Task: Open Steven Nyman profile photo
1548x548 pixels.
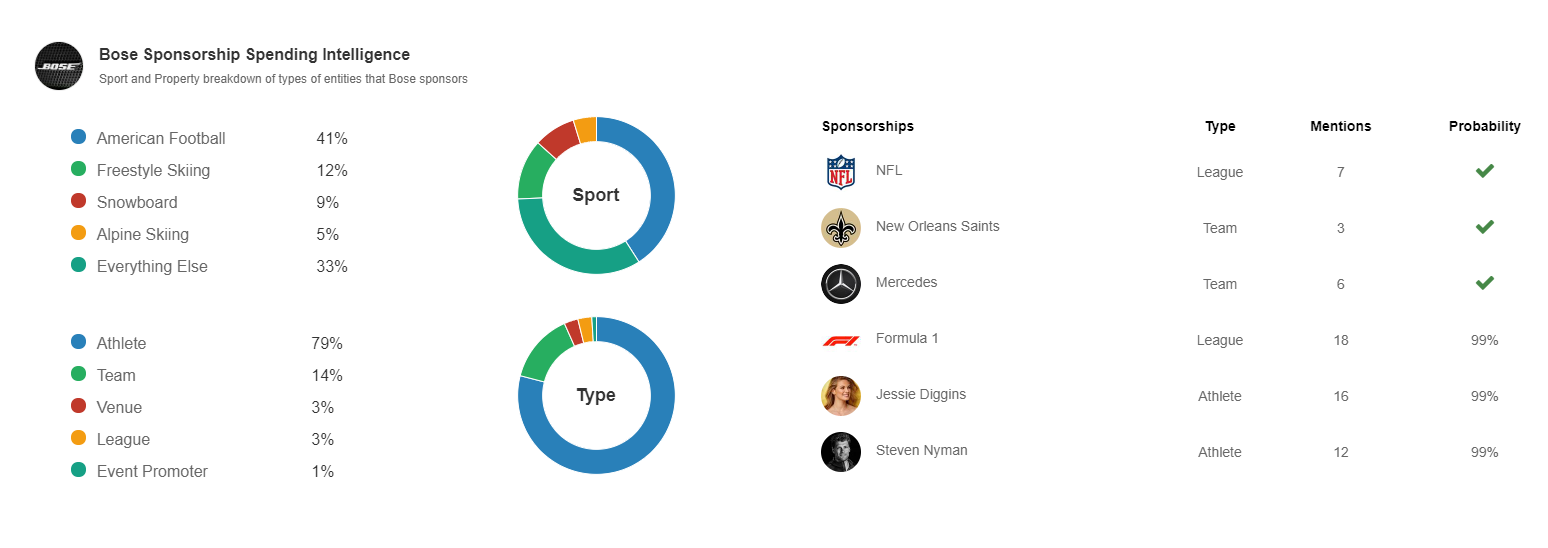Action: 841,452
